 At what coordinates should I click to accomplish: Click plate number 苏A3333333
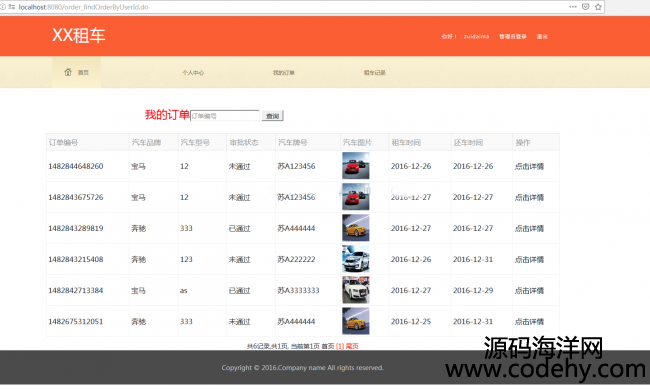tap(298, 291)
